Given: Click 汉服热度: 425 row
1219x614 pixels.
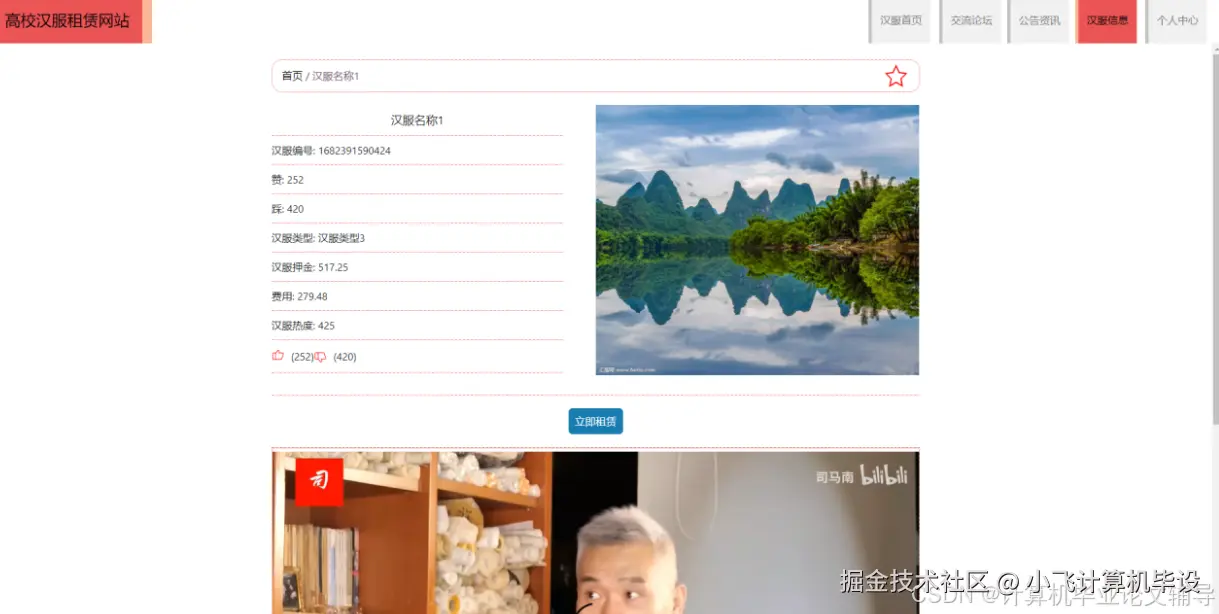Looking at the screenshot, I should click(417, 325).
